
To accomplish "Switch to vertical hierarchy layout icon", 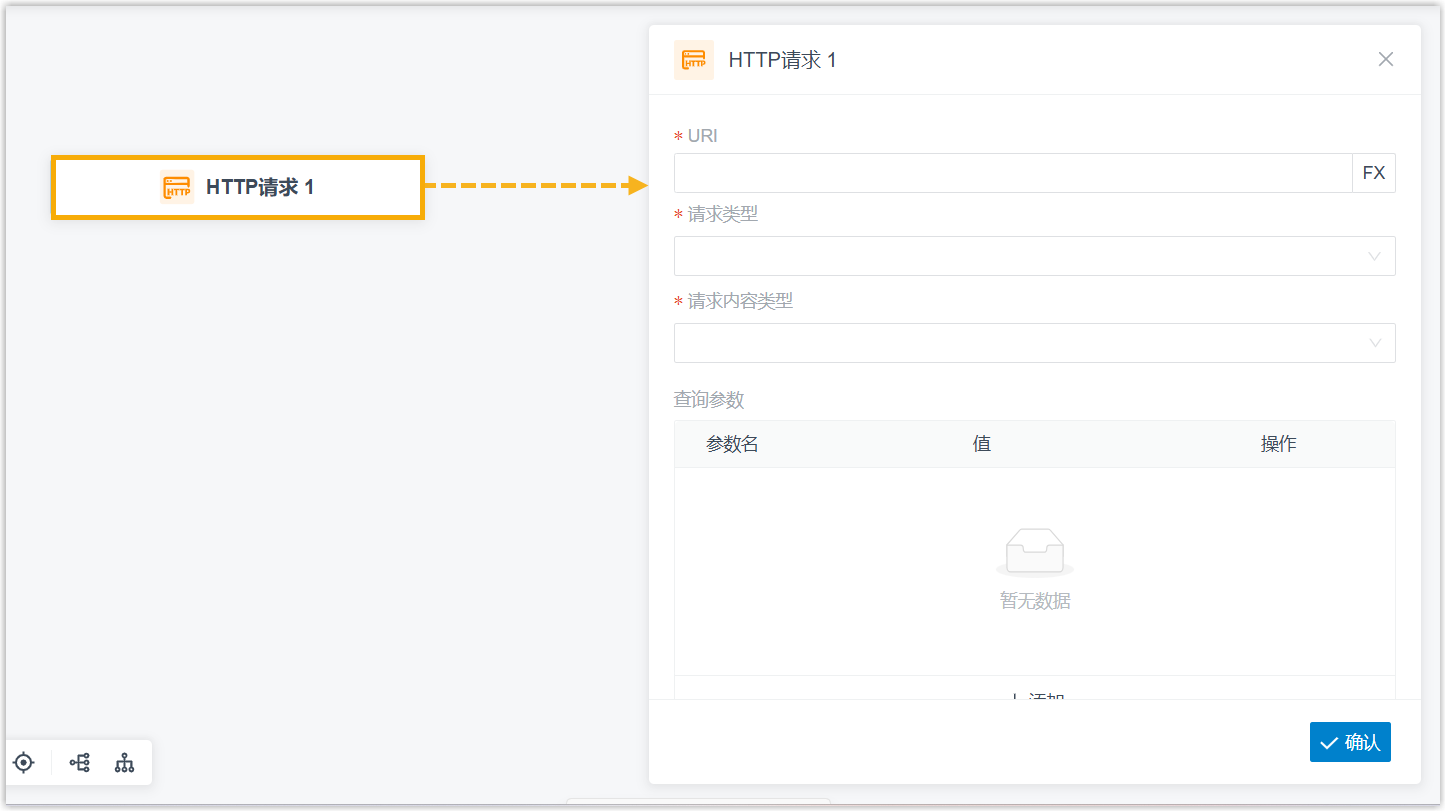I will click(124, 763).
